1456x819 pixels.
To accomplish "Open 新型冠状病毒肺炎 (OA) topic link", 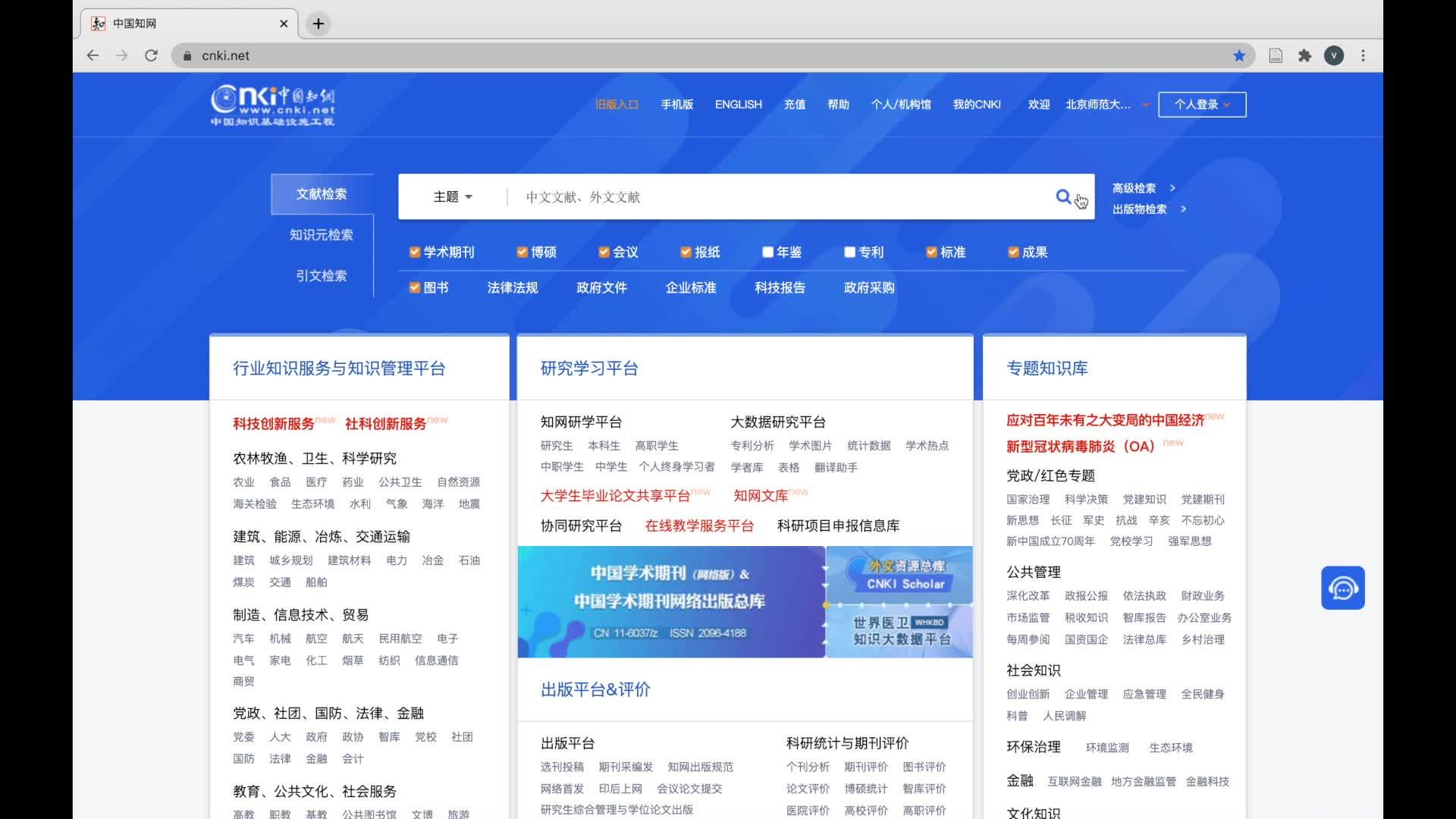I will 1080,447.
